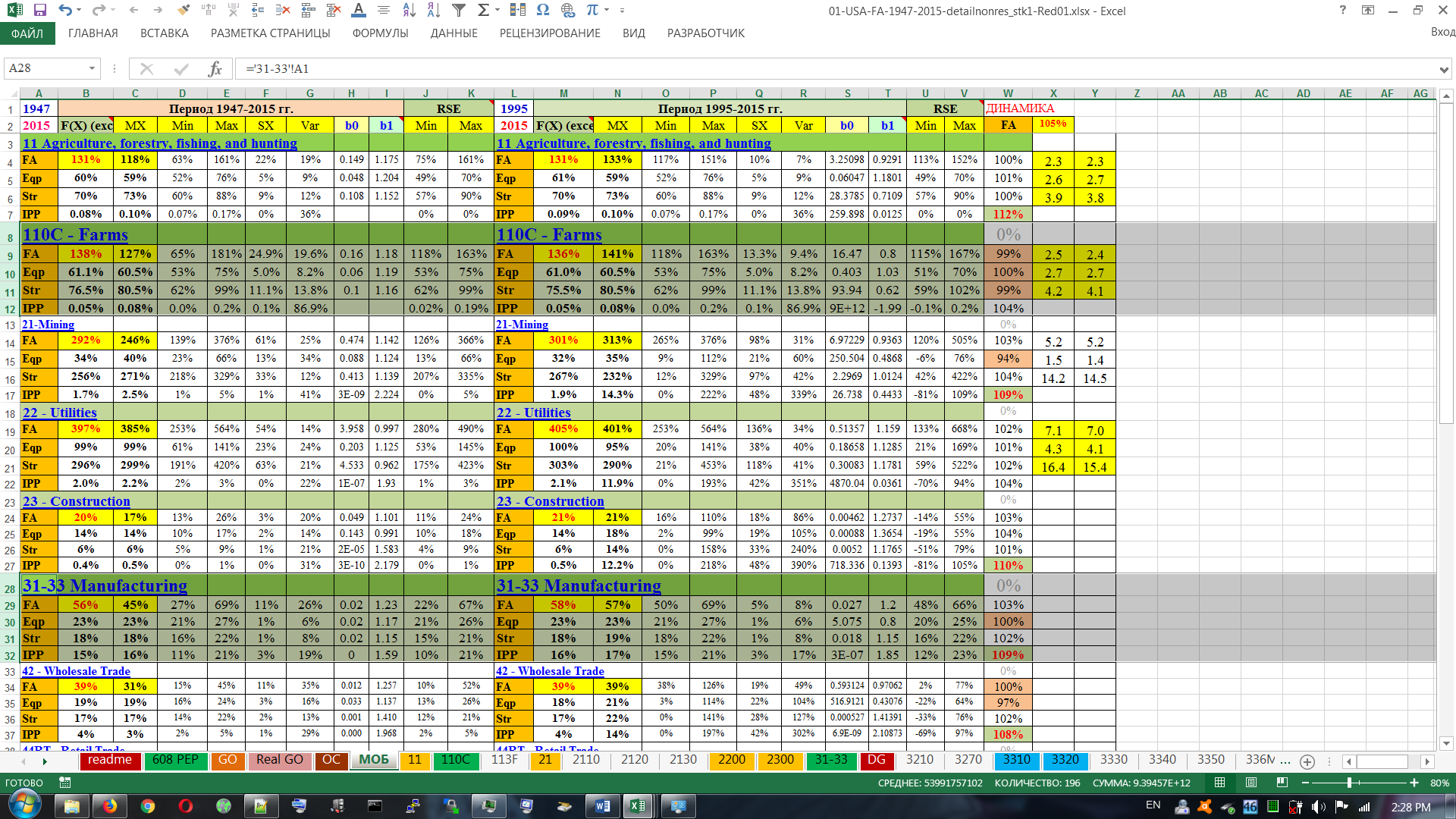Insert symbol with the Omega icon
This screenshot has height=819, width=1456.
pos(543,11)
